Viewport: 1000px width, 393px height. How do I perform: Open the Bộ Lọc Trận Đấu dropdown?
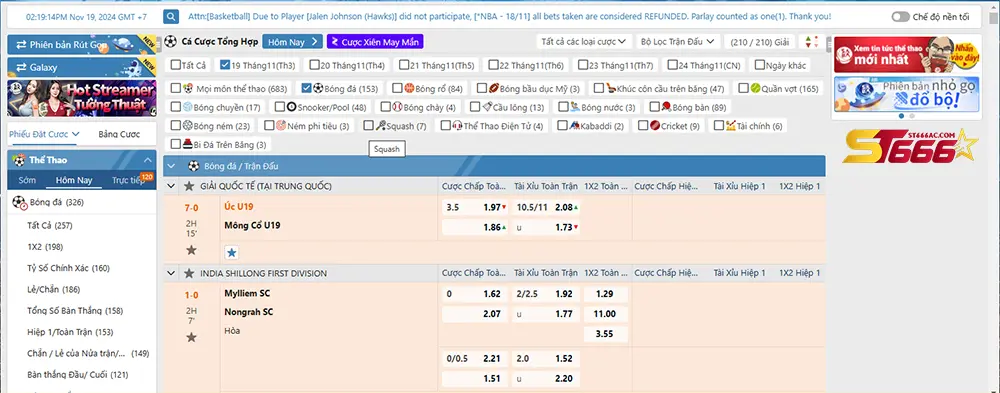coord(678,41)
